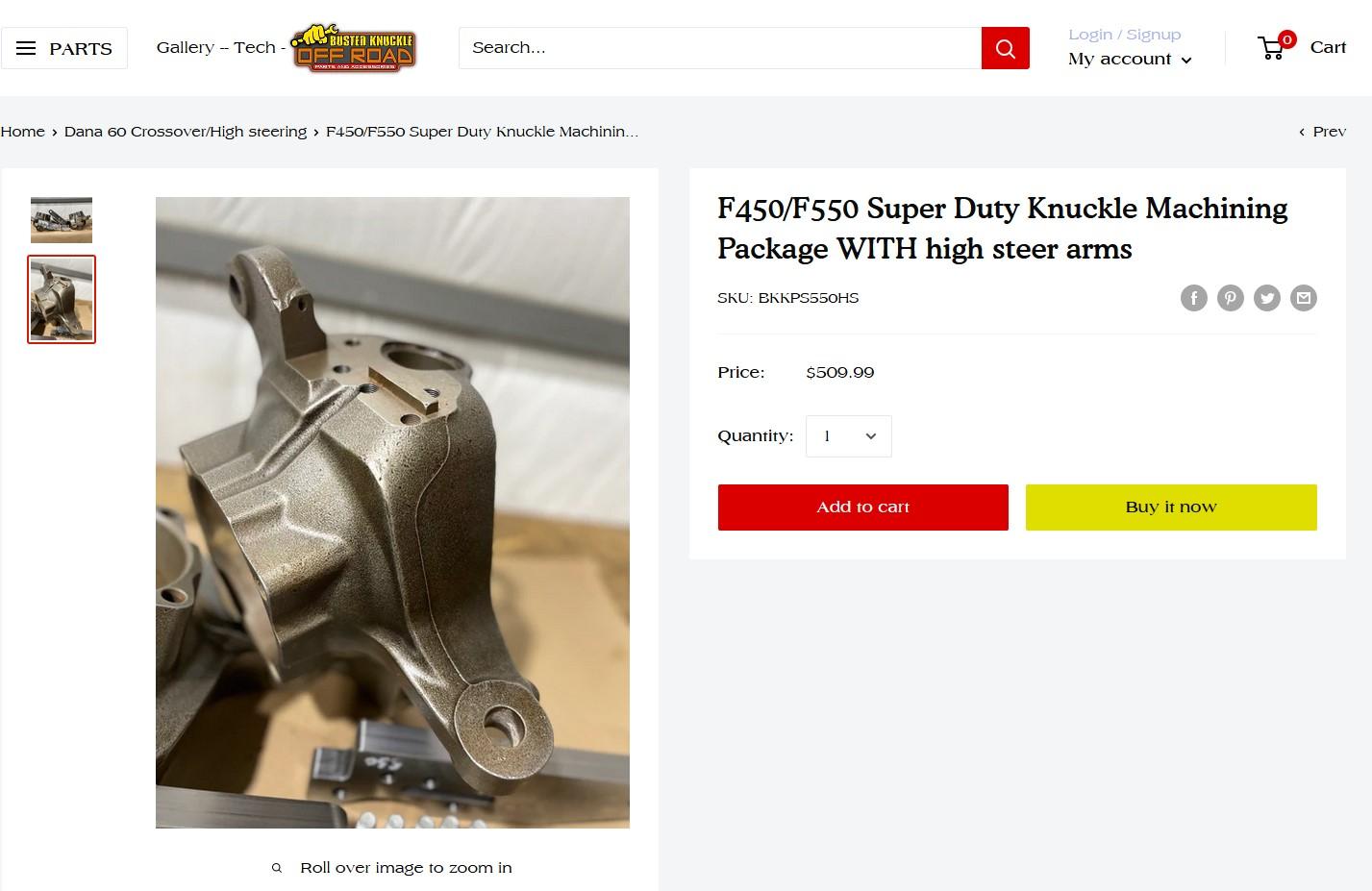Open the PARTS hamburger menu
Image resolution: width=1372 pixels, height=891 pixels.
tap(63, 48)
